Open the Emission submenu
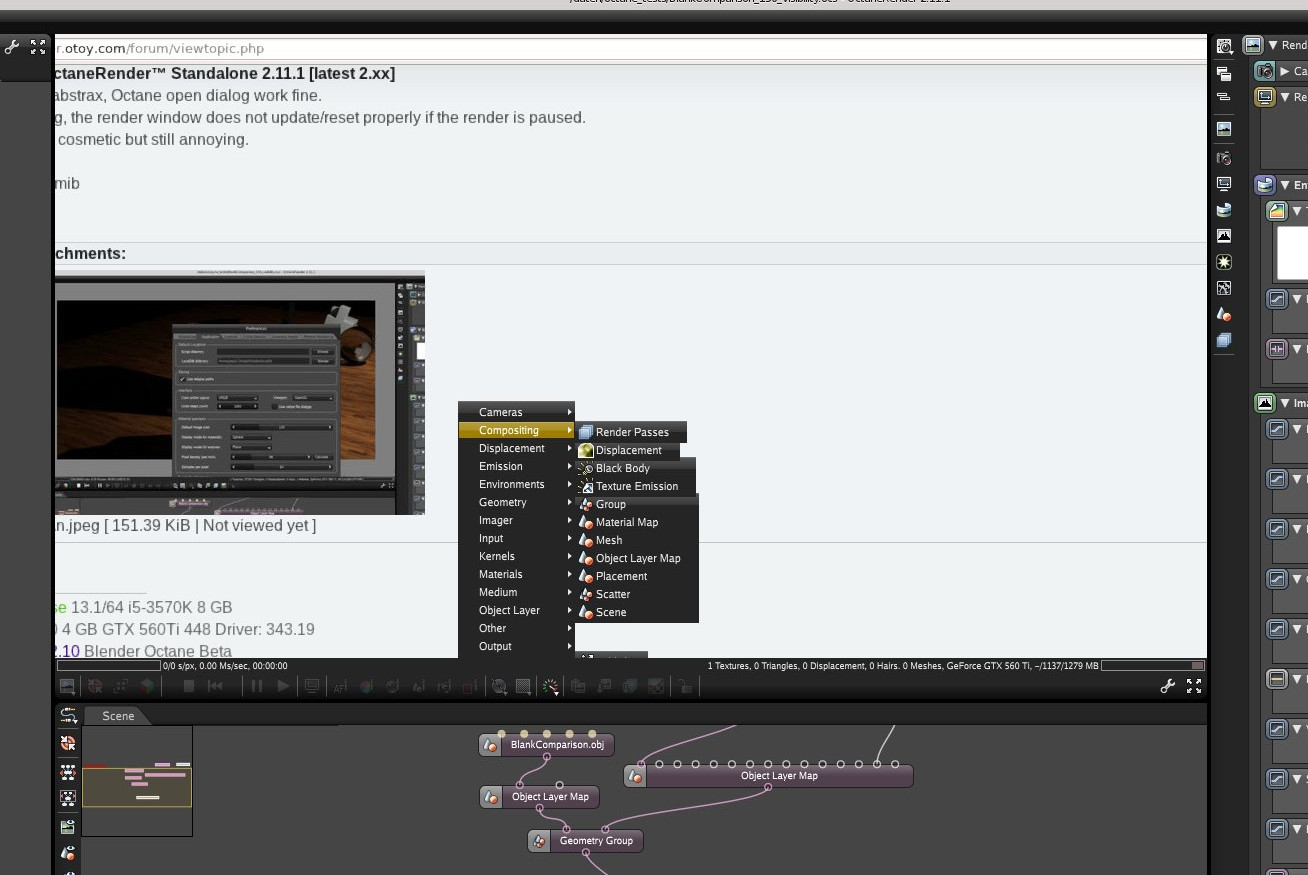Image resolution: width=1308 pixels, height=875 pixels. click(517, 466)
